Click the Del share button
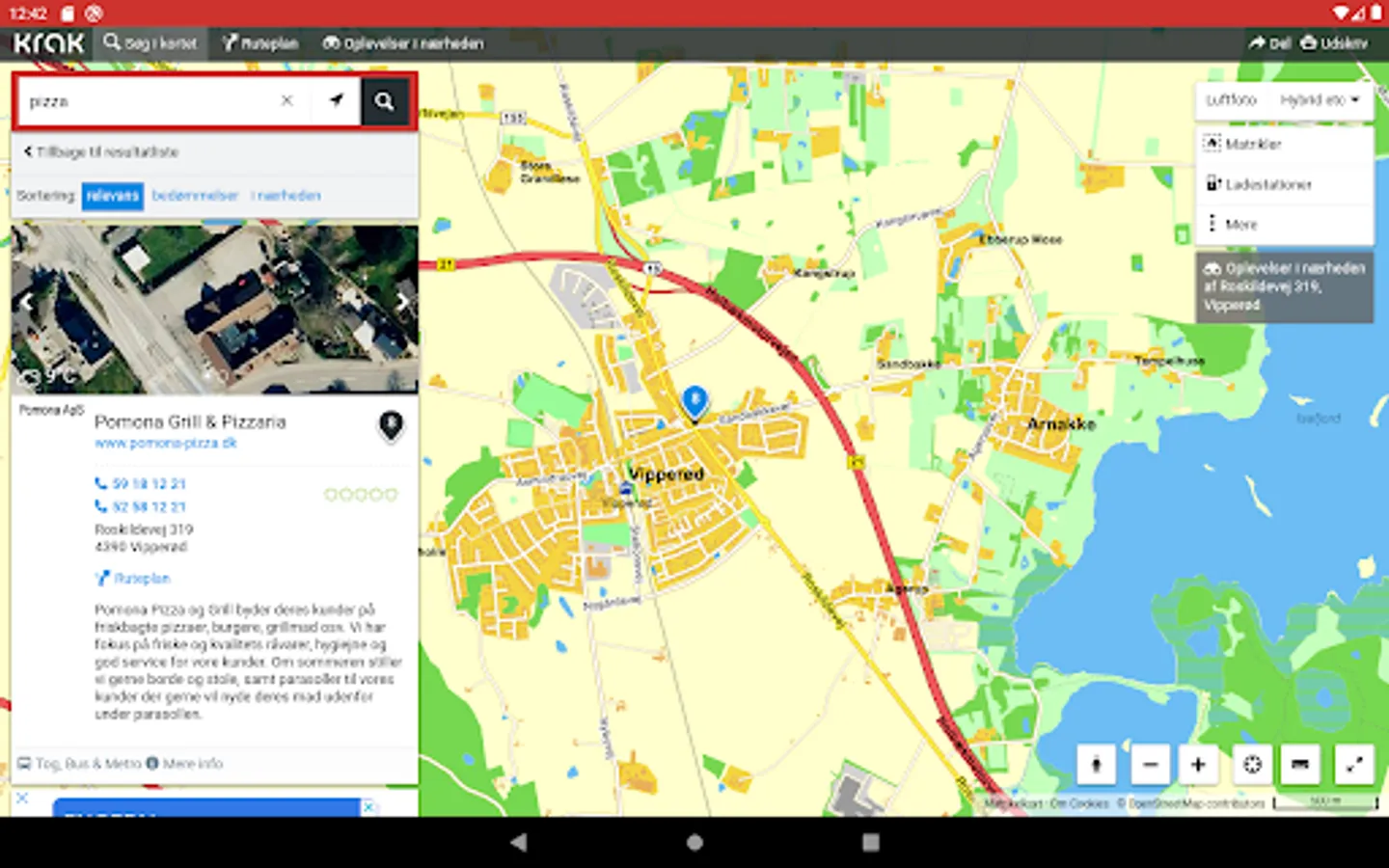The image size is (1389, 868). (x=1269, y=43)
